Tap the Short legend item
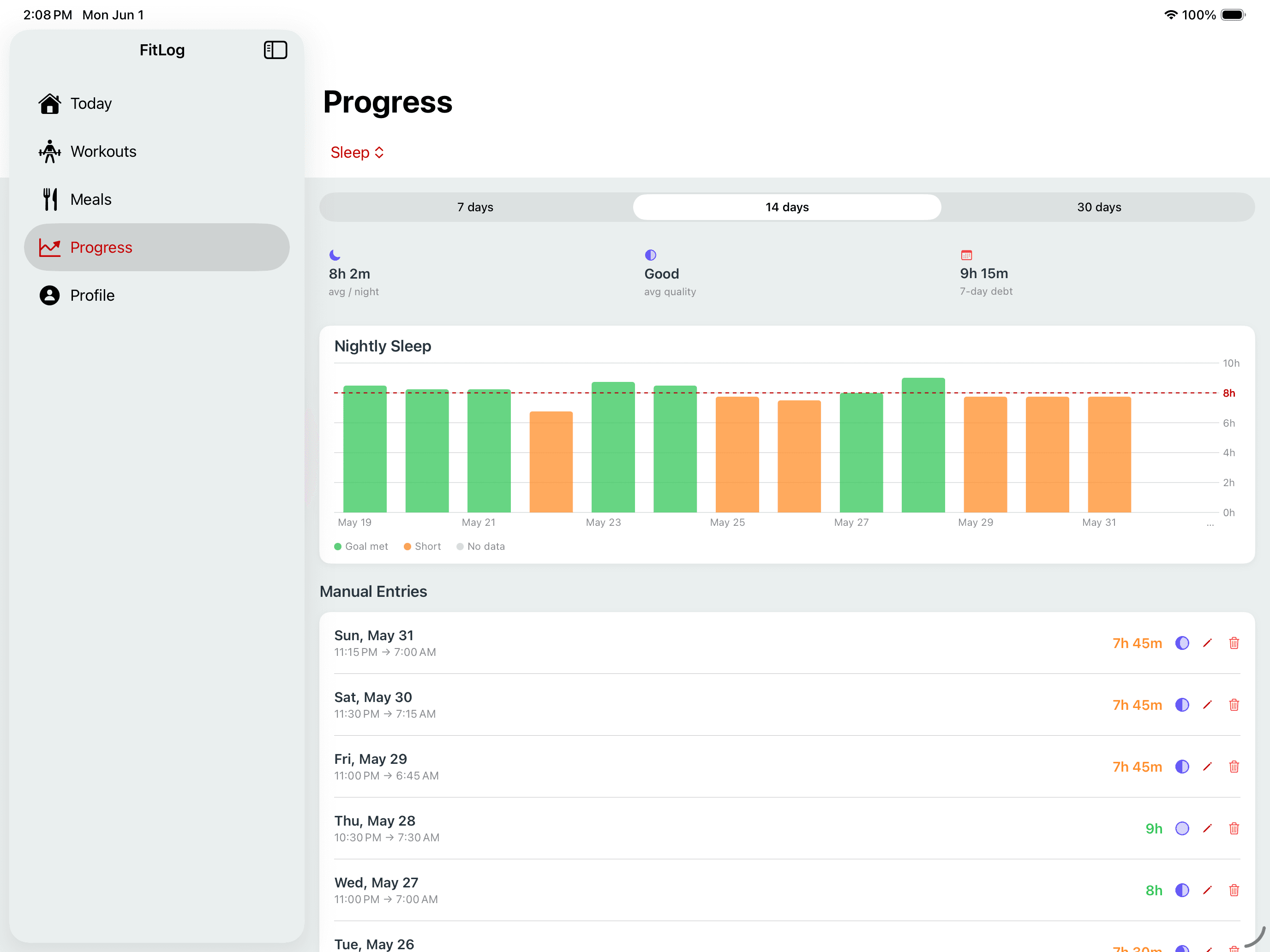Screen dimensions: 1270x952 click(423, 546)
